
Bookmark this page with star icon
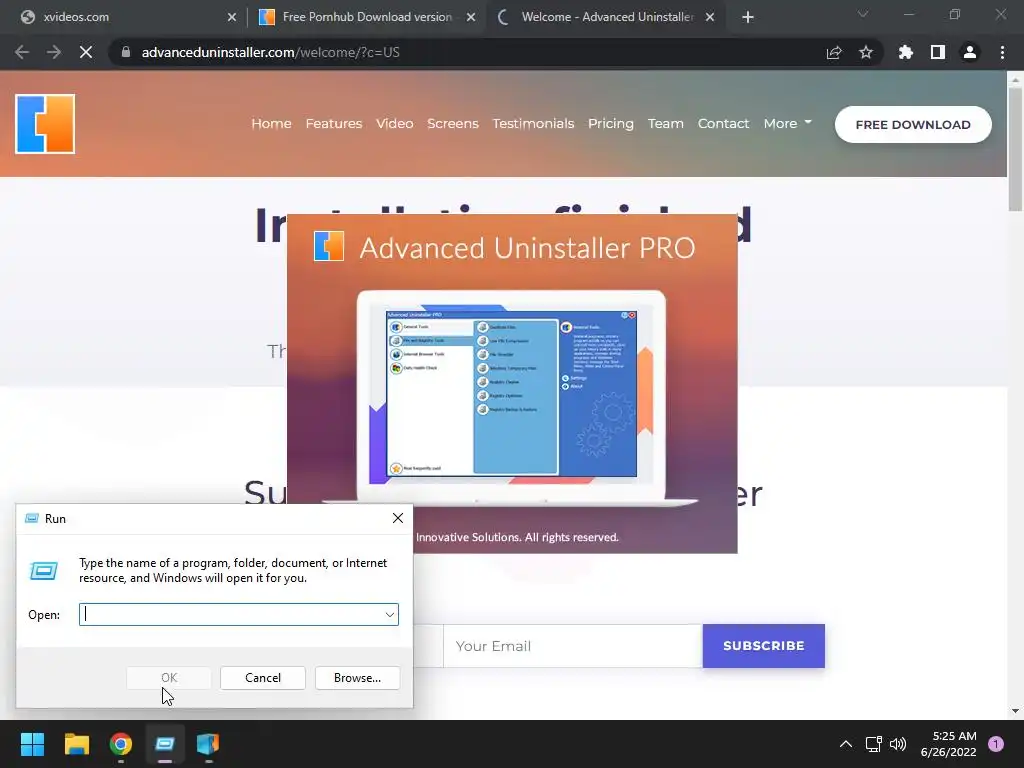(x=866, y=52)
